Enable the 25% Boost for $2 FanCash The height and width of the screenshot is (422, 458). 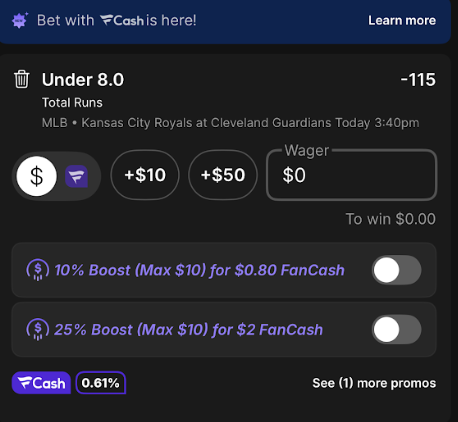[x=396, y=330]
